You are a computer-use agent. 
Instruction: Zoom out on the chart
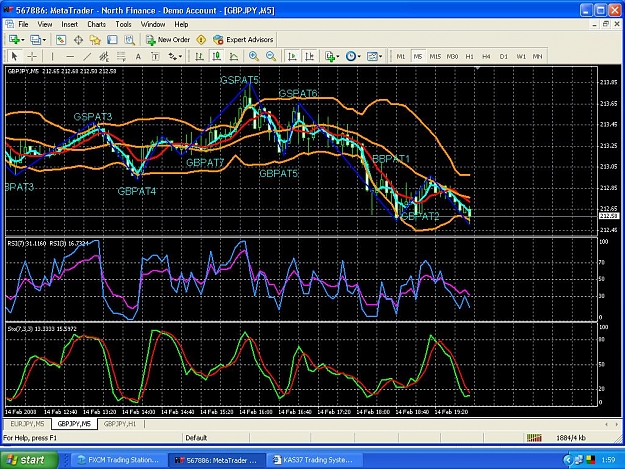pos(271,57)
